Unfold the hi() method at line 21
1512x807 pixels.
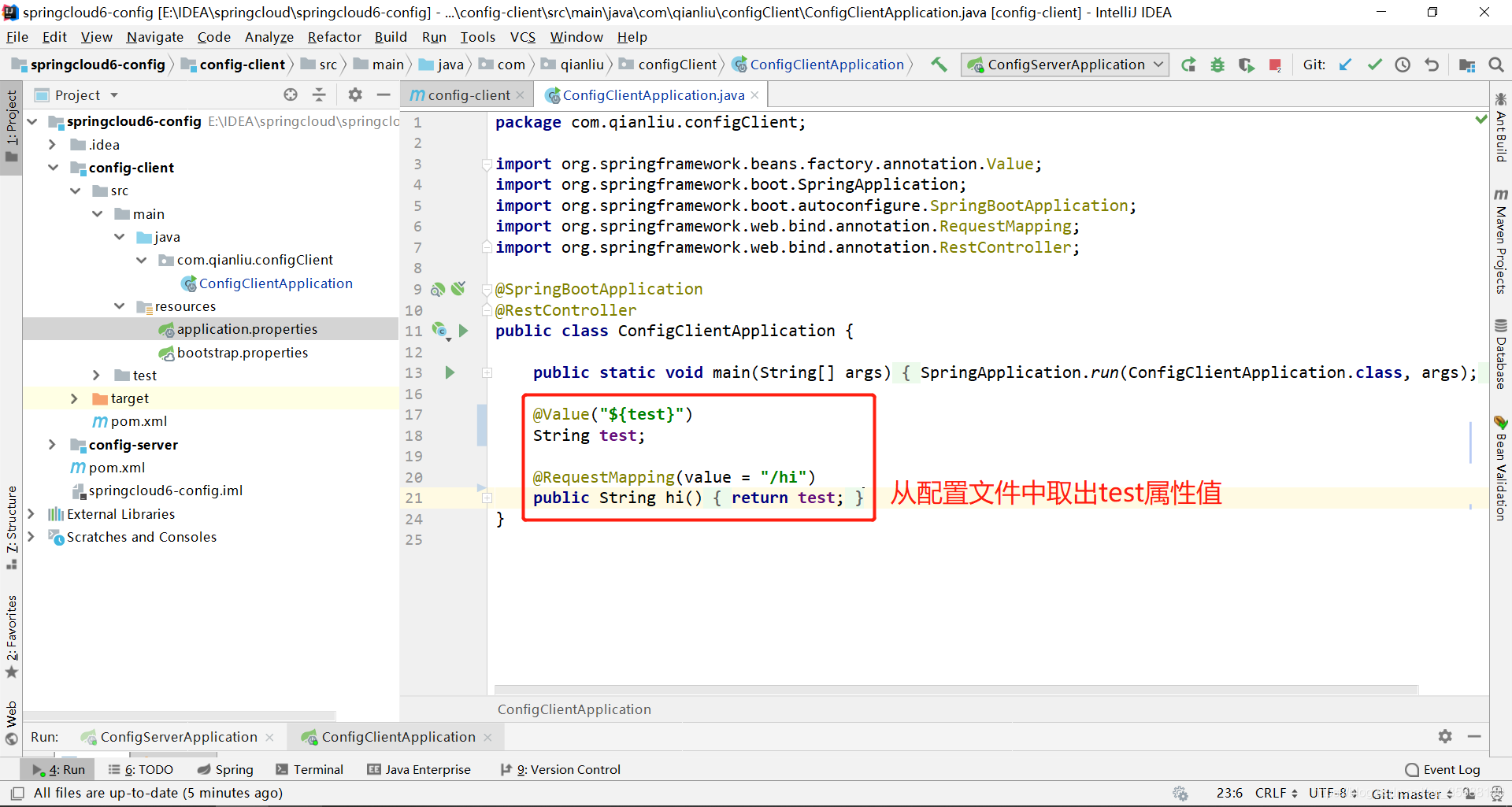pos(487,498)
